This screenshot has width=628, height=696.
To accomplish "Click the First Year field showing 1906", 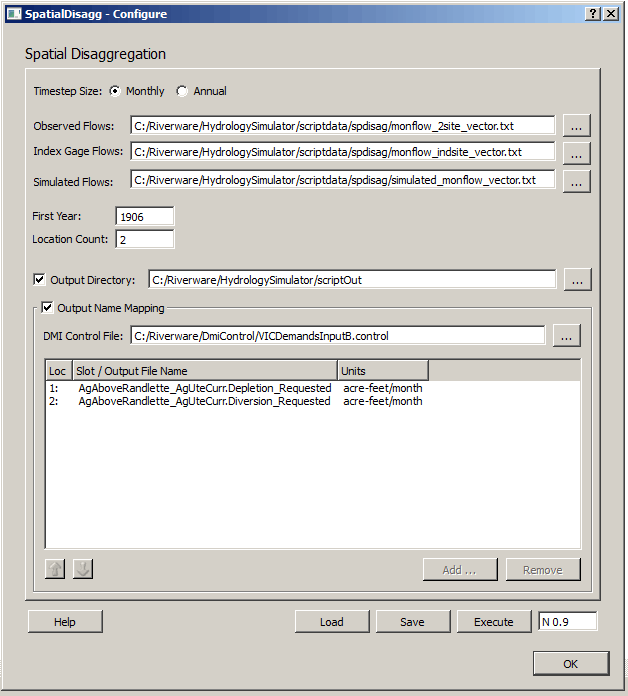I will coord(145,217).
